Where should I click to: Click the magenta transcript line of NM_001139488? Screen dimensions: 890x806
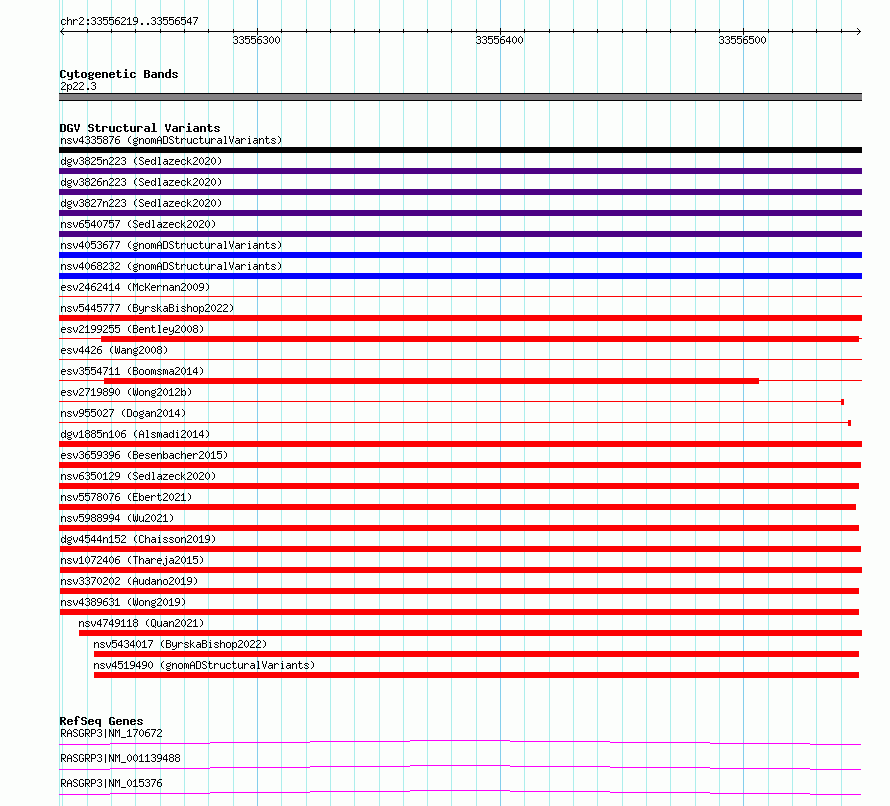coord(460,767)
